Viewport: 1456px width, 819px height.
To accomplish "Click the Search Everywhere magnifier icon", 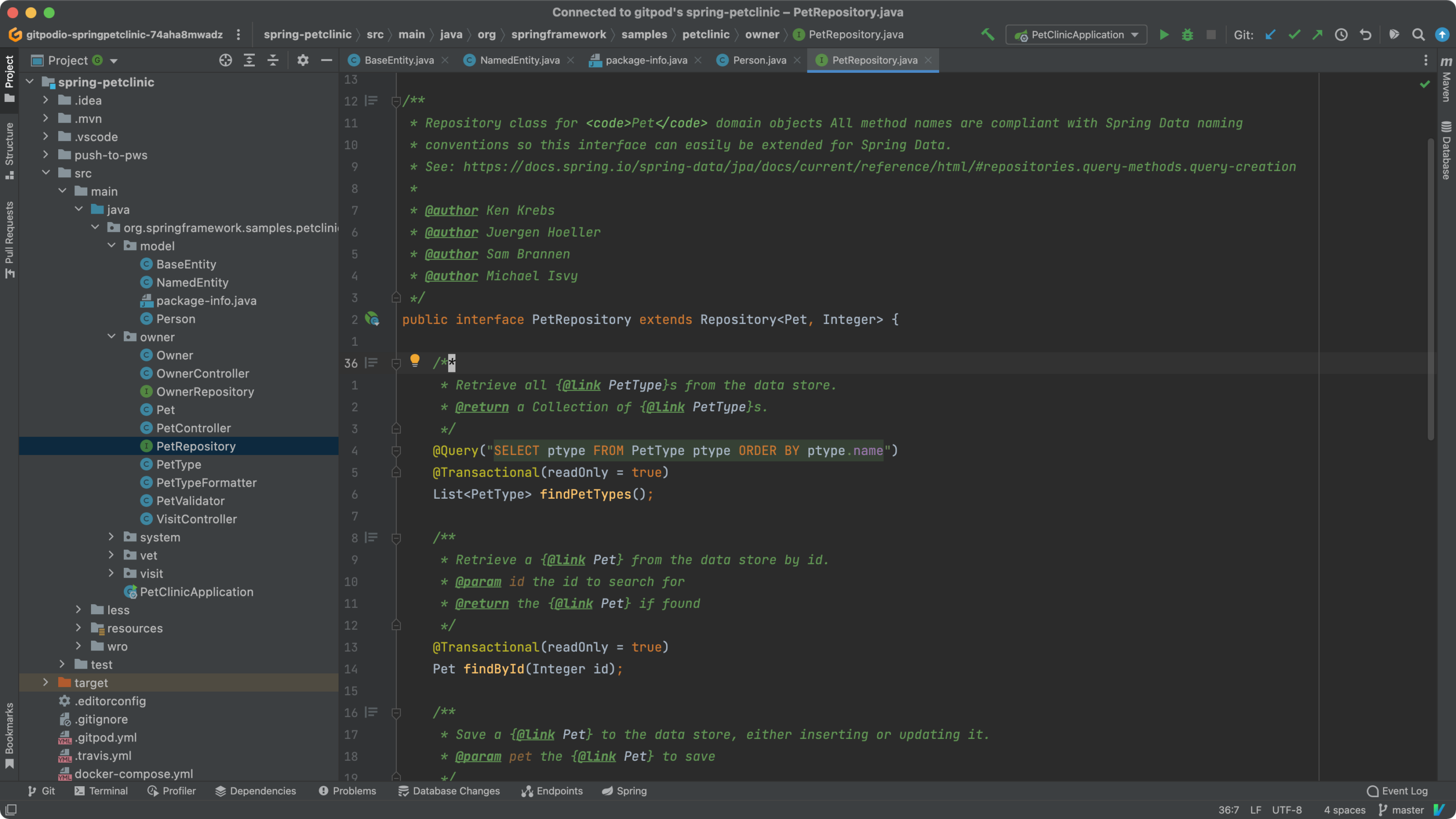I will click(x=1418, y=34).
